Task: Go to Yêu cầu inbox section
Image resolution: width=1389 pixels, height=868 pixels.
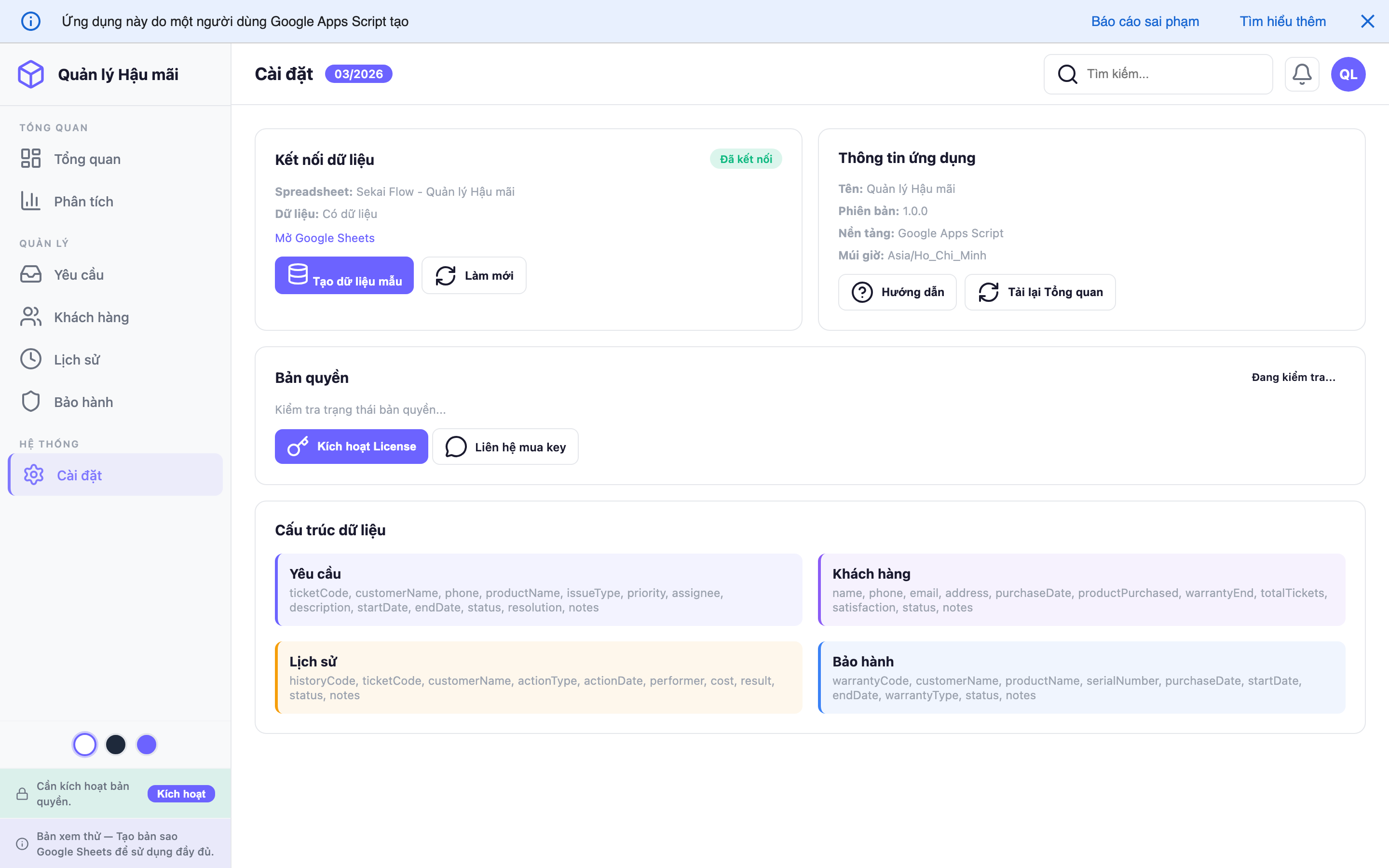Action: (79, 275)
